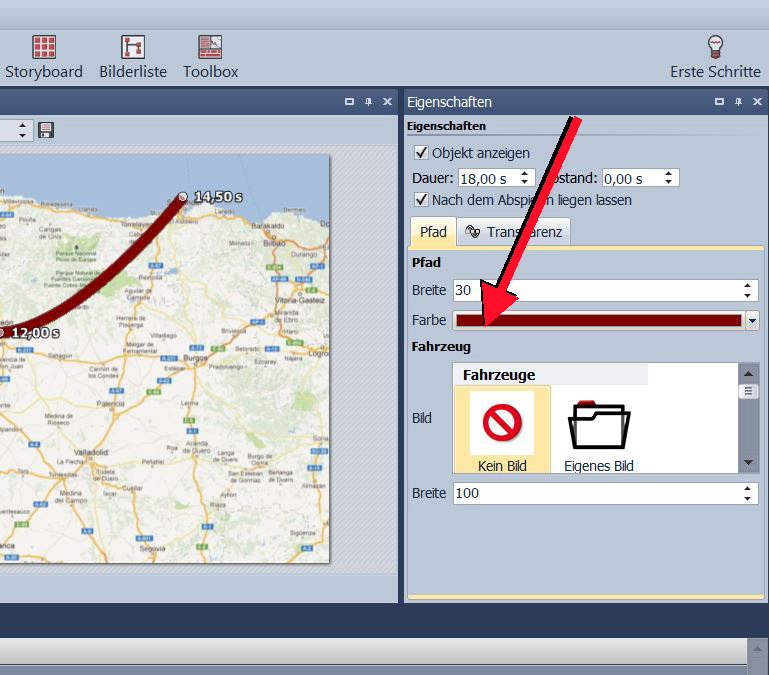
Task: Toggle Nach dem Abspielen liegen lassen
Action: click(421, 200)
